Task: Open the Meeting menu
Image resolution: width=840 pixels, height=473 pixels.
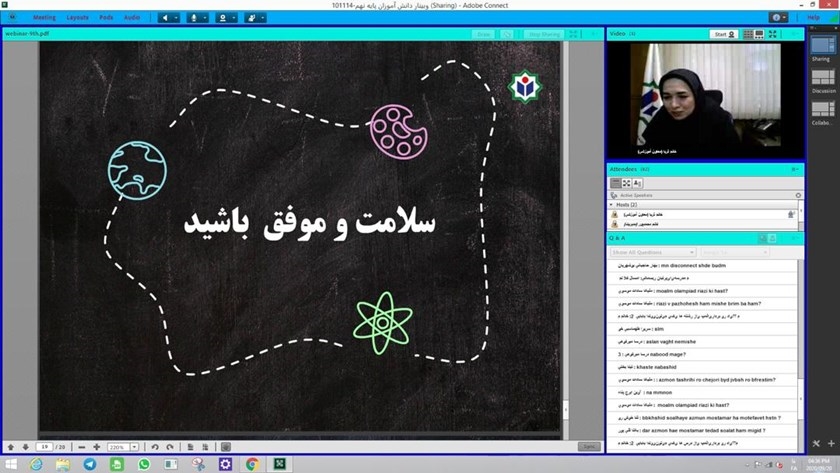Action: (44, 18)
